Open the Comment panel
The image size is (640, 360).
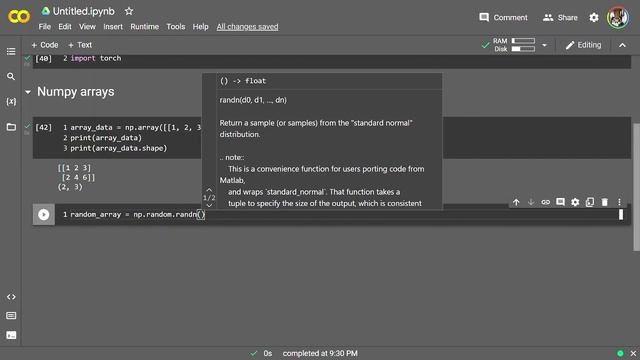coord(503,18)
